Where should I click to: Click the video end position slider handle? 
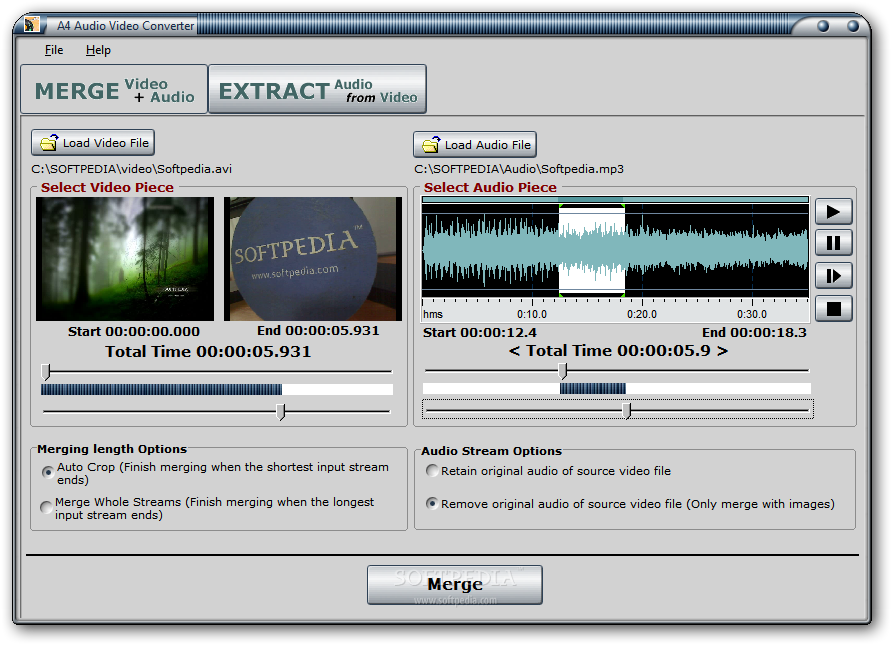(x=280, y=412)
